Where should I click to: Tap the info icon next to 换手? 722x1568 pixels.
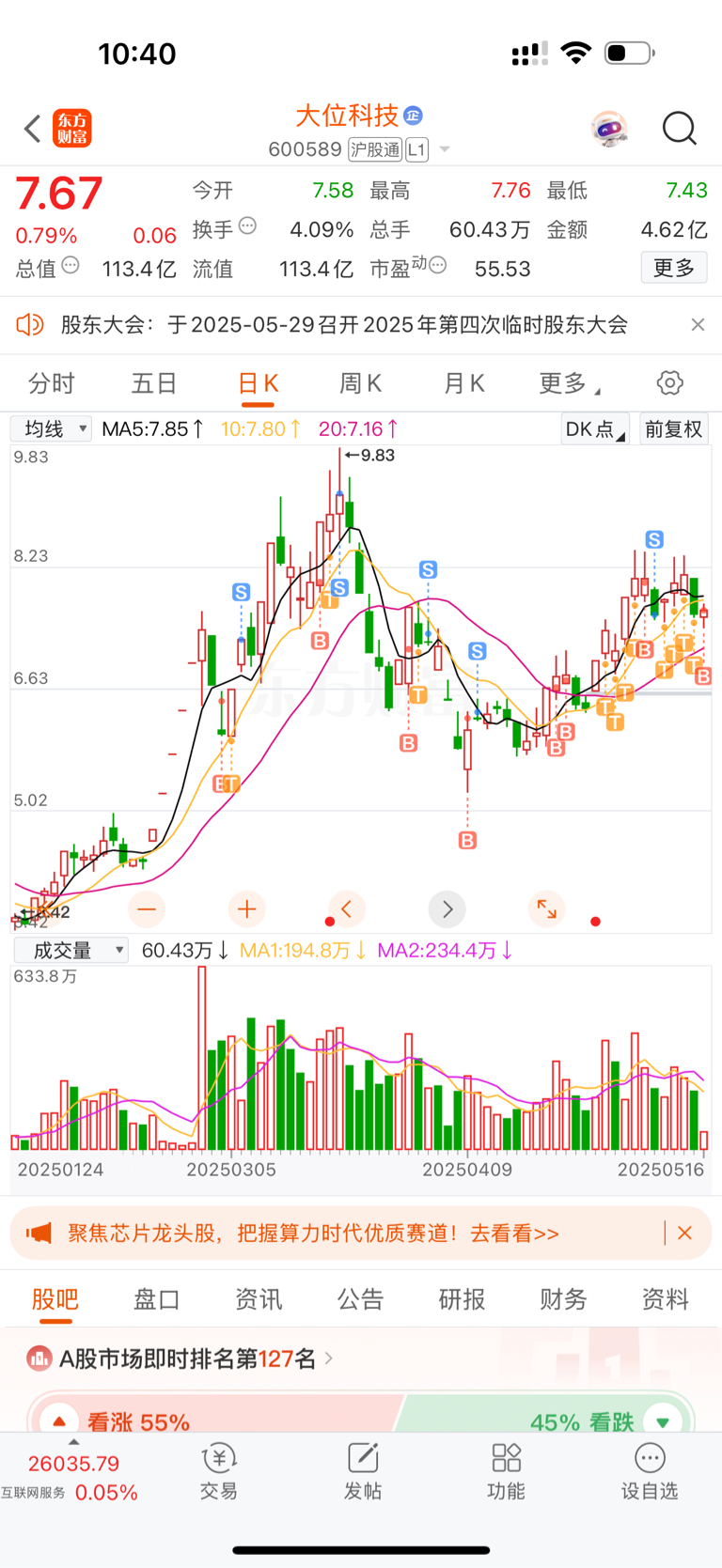(247, 225)
